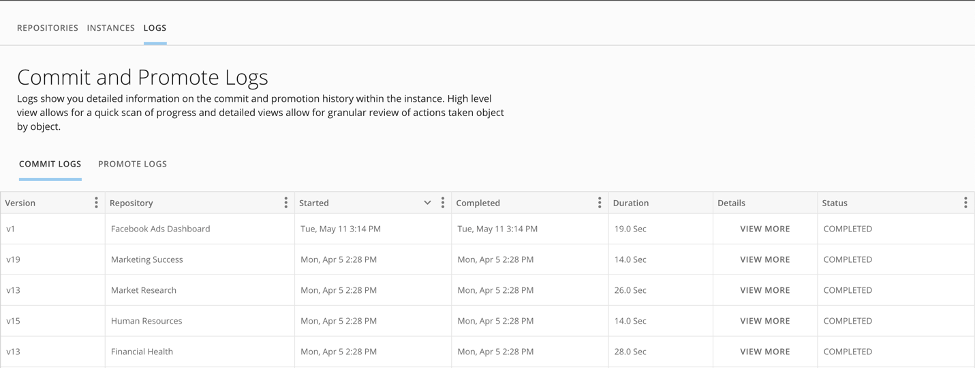Image resolution: width=977 pixels, height=368 pixels.
Task: Toggle the Started column sort arrow
Action: tap(427, 202)
